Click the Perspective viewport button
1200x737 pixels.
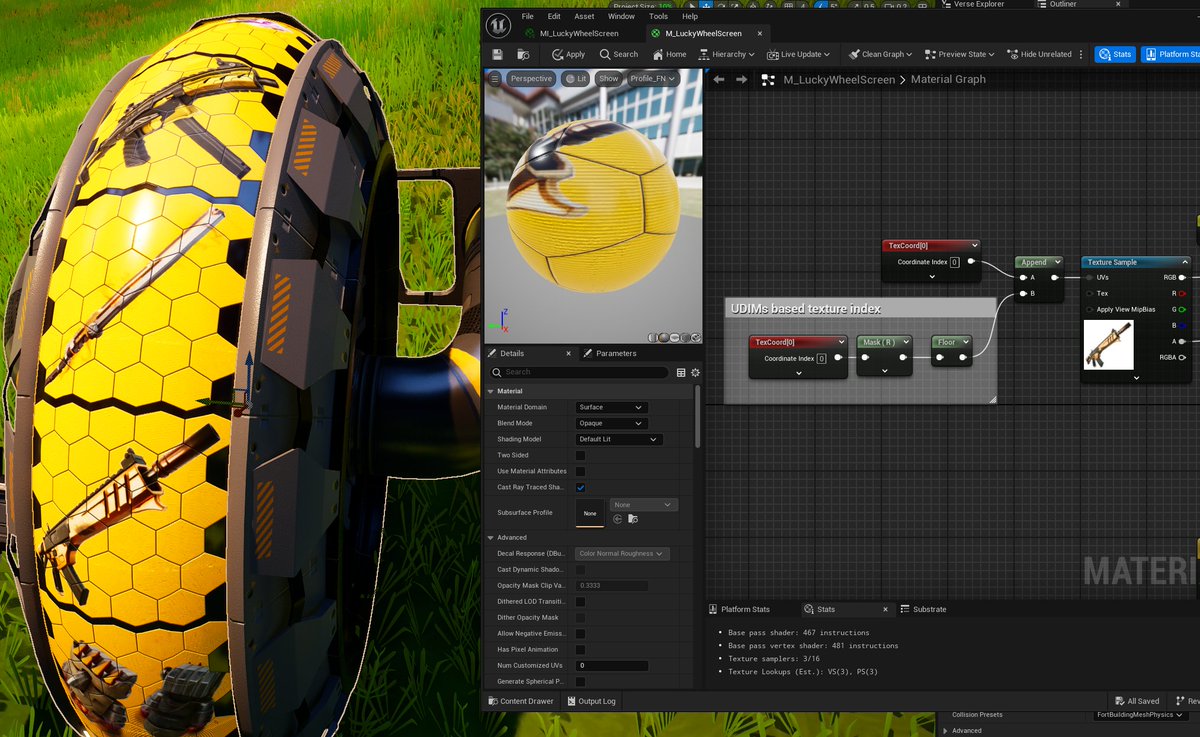(x=530, y=78)
